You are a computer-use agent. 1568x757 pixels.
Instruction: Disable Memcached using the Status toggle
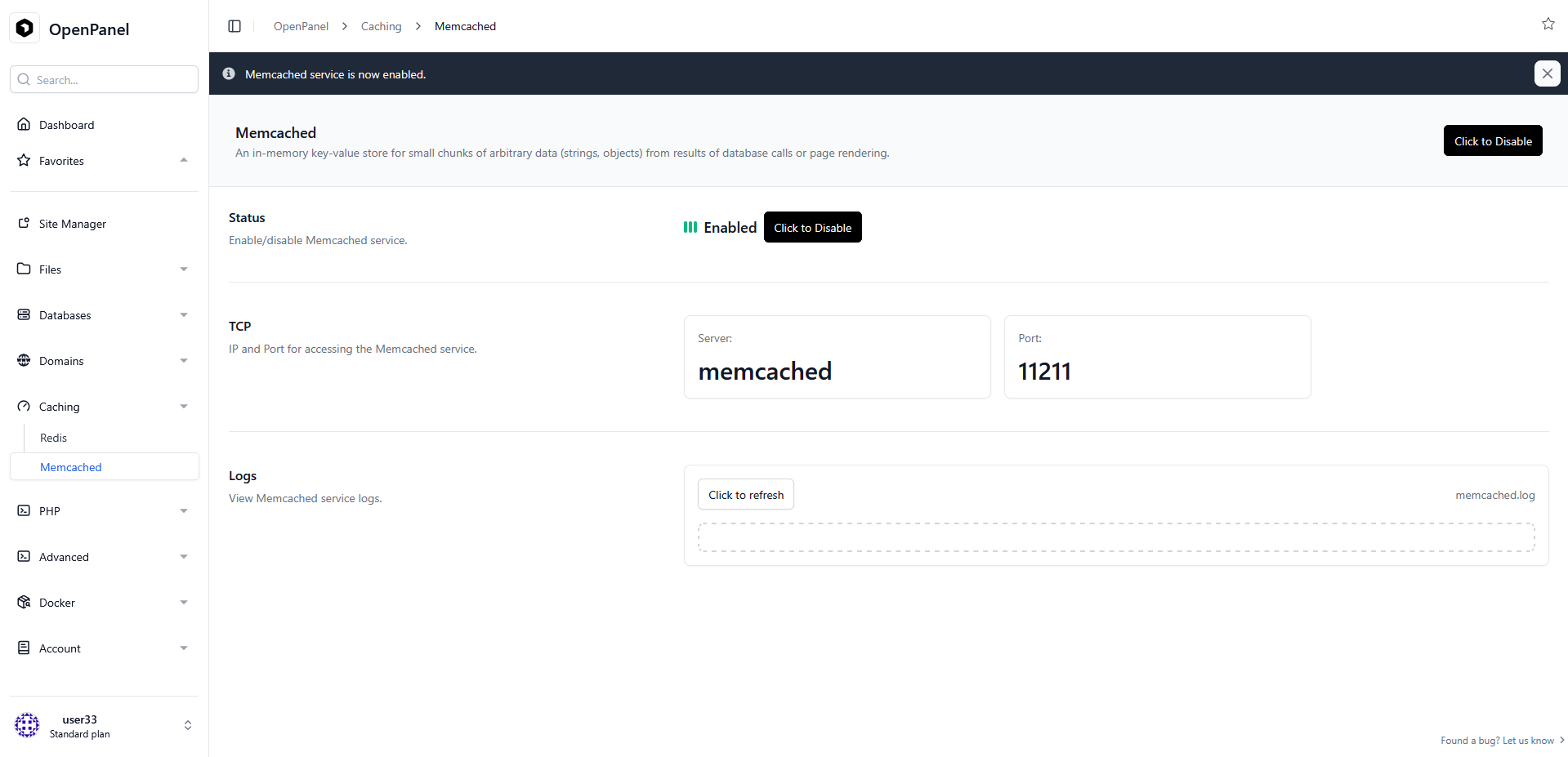coord(812,227)
